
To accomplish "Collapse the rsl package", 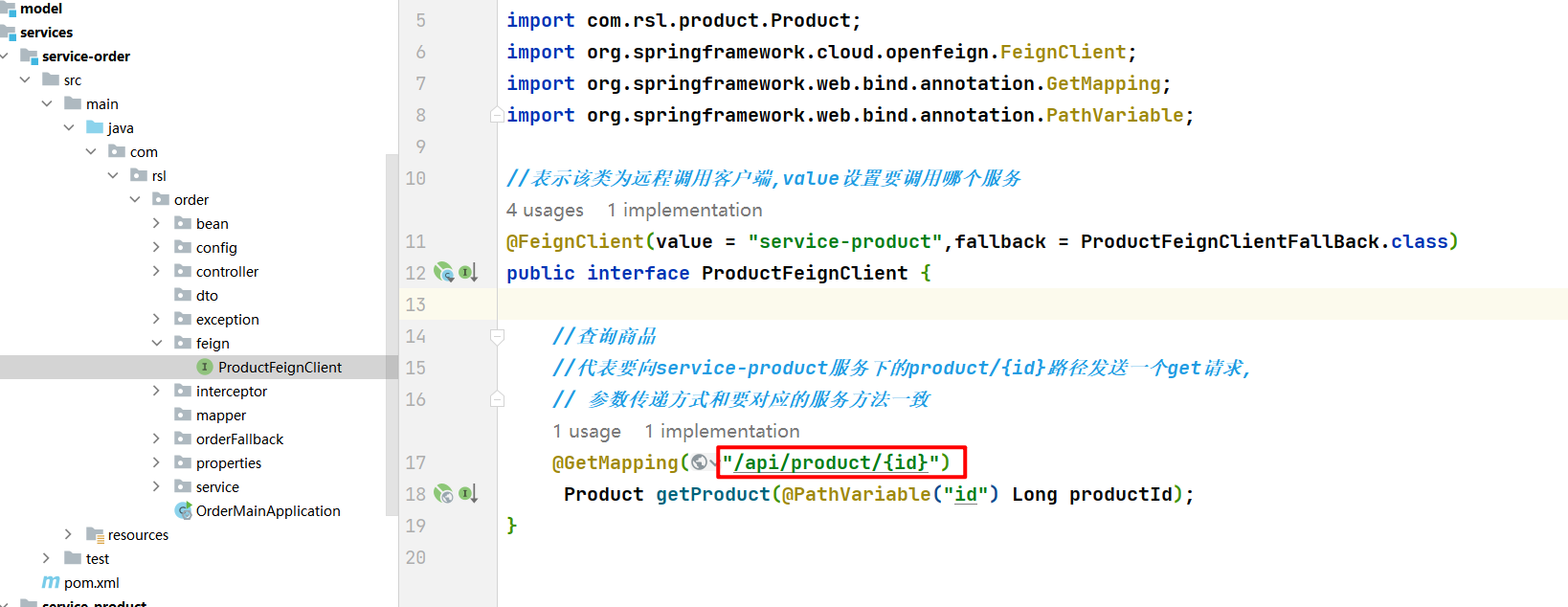I will click(x=113, y=175).
